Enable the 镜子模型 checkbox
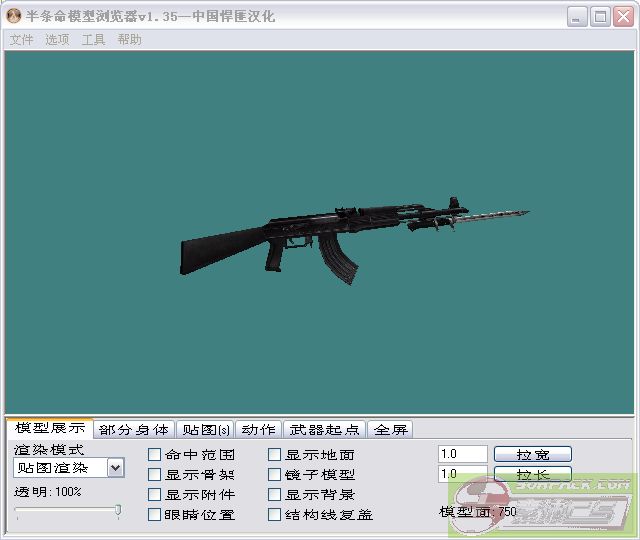This screenshot has height=540, width=640. (x=275, y=475)
